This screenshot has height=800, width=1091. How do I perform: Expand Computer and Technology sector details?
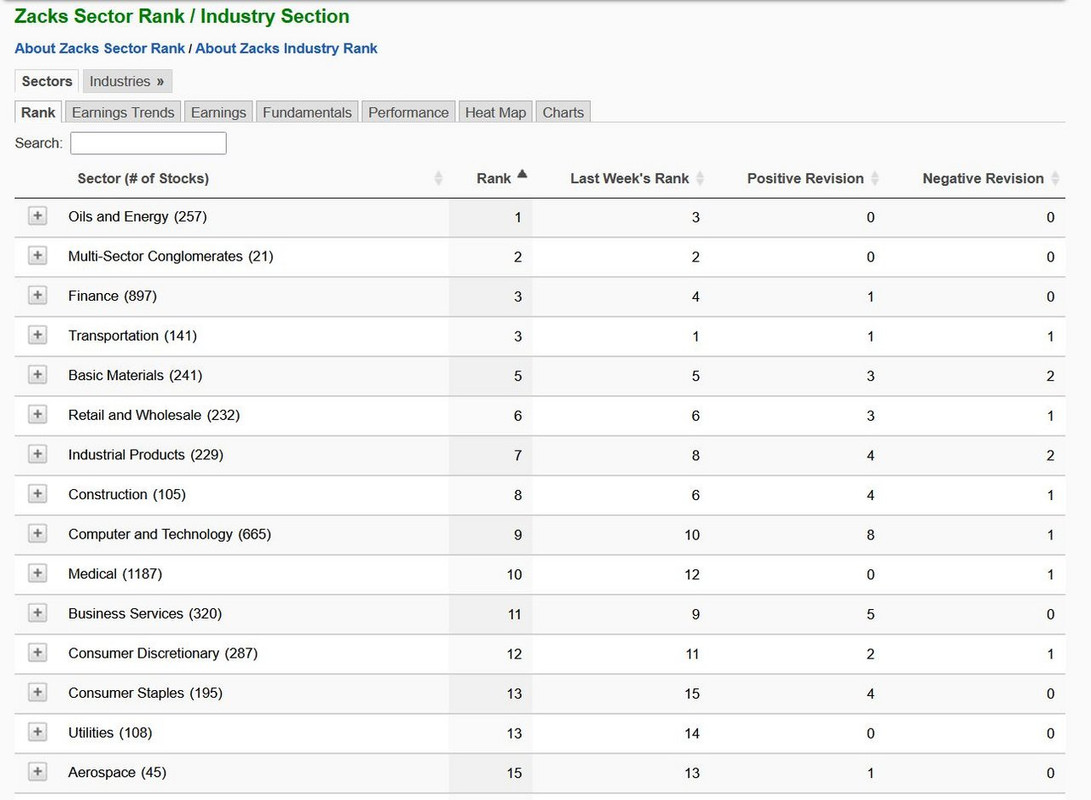(x=37, y=533)
